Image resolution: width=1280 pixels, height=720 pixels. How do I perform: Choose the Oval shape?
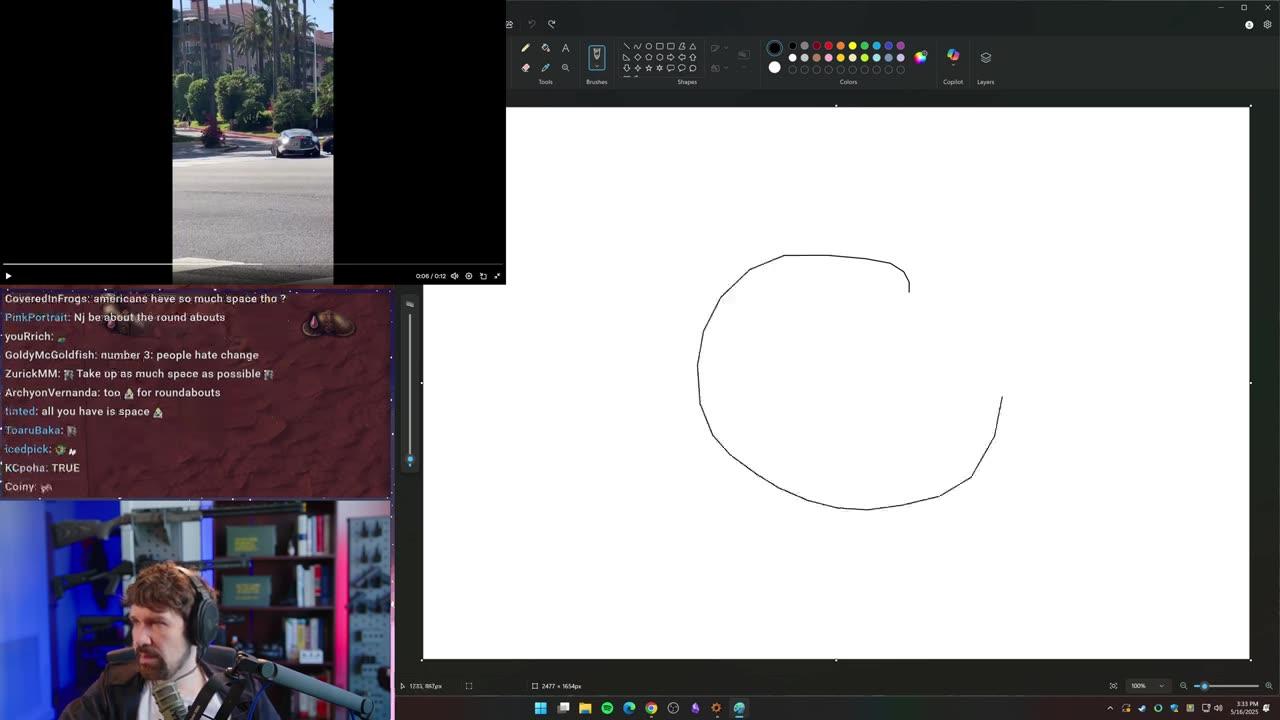[x=649, y=46]
